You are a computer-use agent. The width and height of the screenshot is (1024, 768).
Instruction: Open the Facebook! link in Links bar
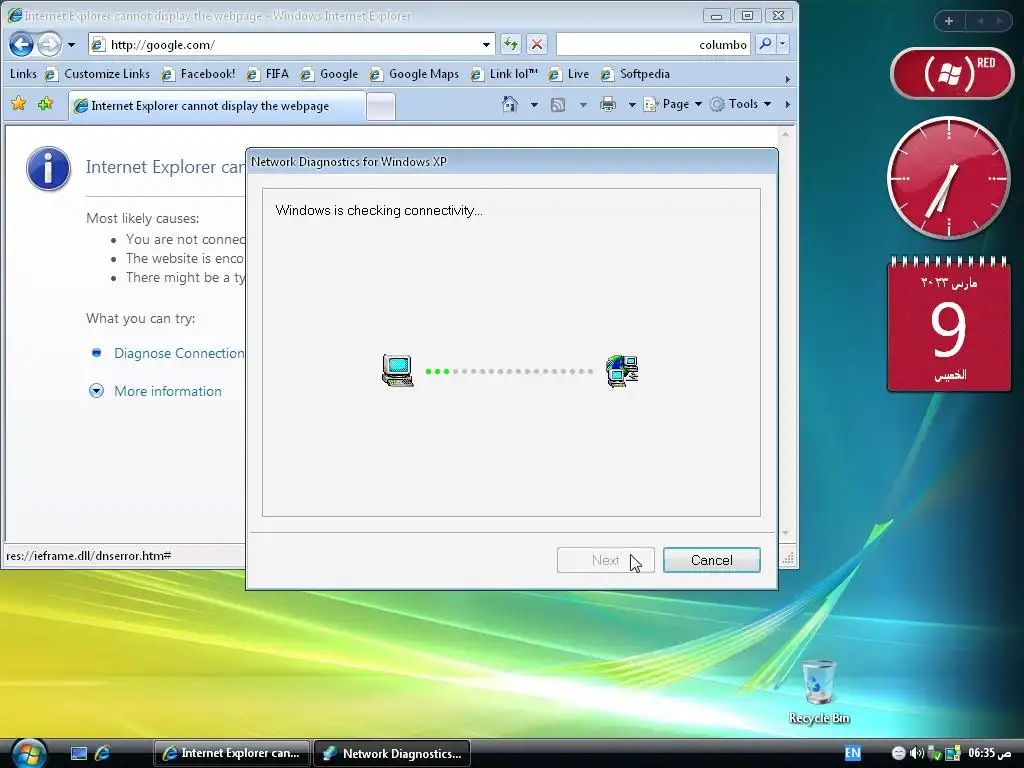(199, 74)
